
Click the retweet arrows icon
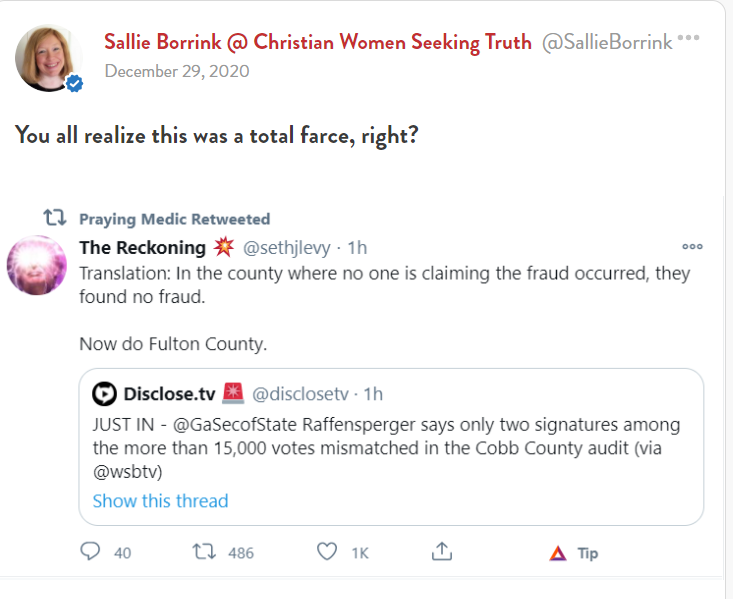[203, 552]
